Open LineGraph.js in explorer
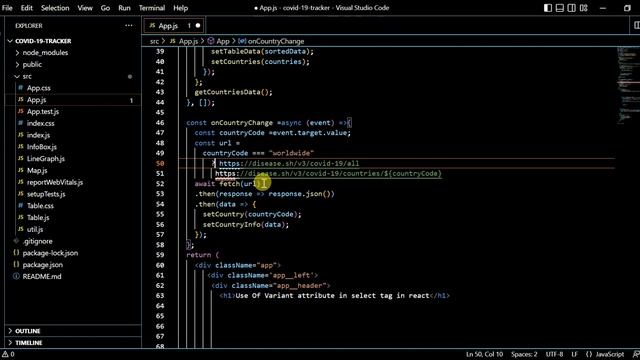640x360 pixels. tap(46, 159)
